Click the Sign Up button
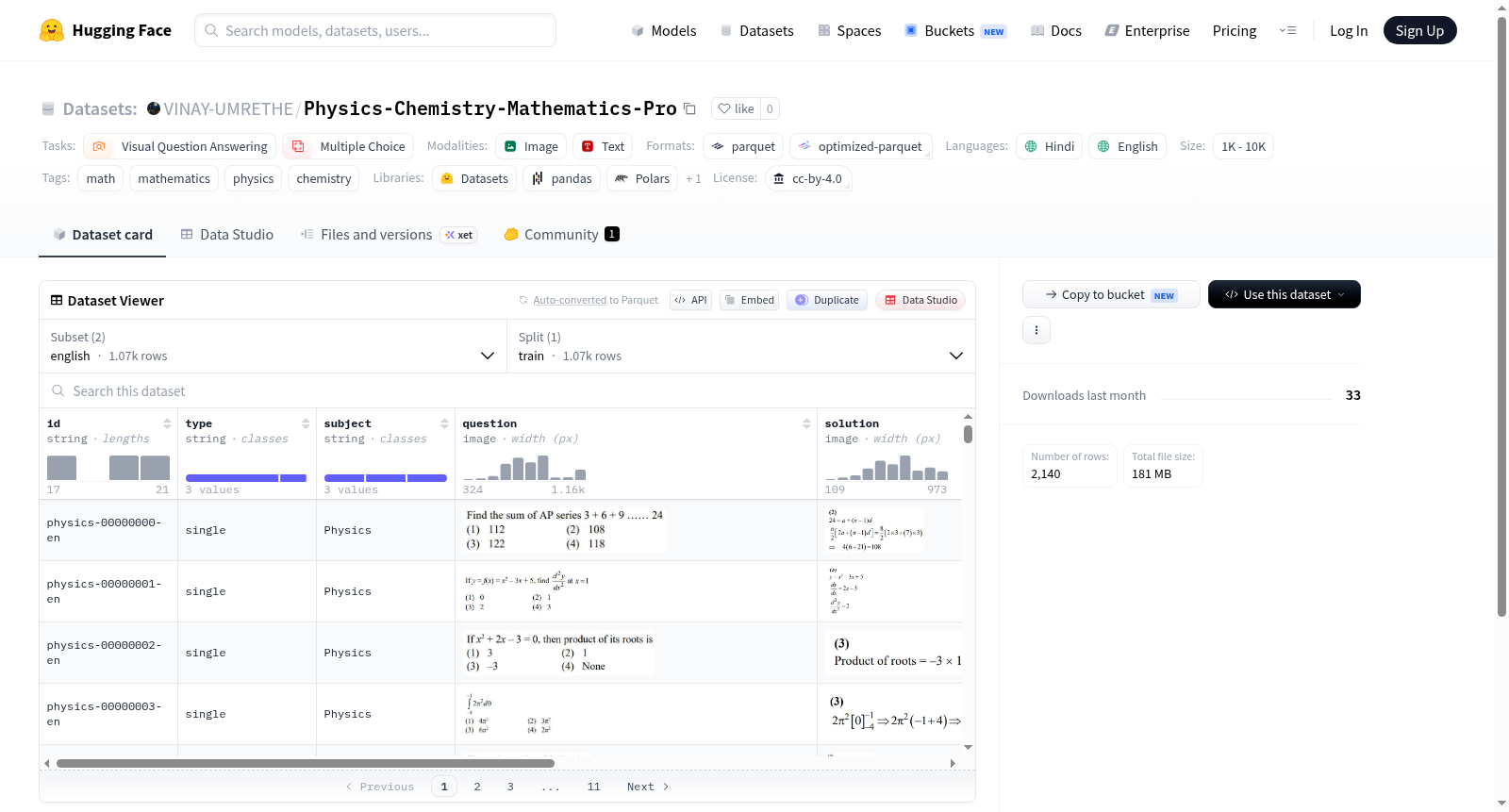Viewport: 1509px width, 812px height. pos(1419,30)
